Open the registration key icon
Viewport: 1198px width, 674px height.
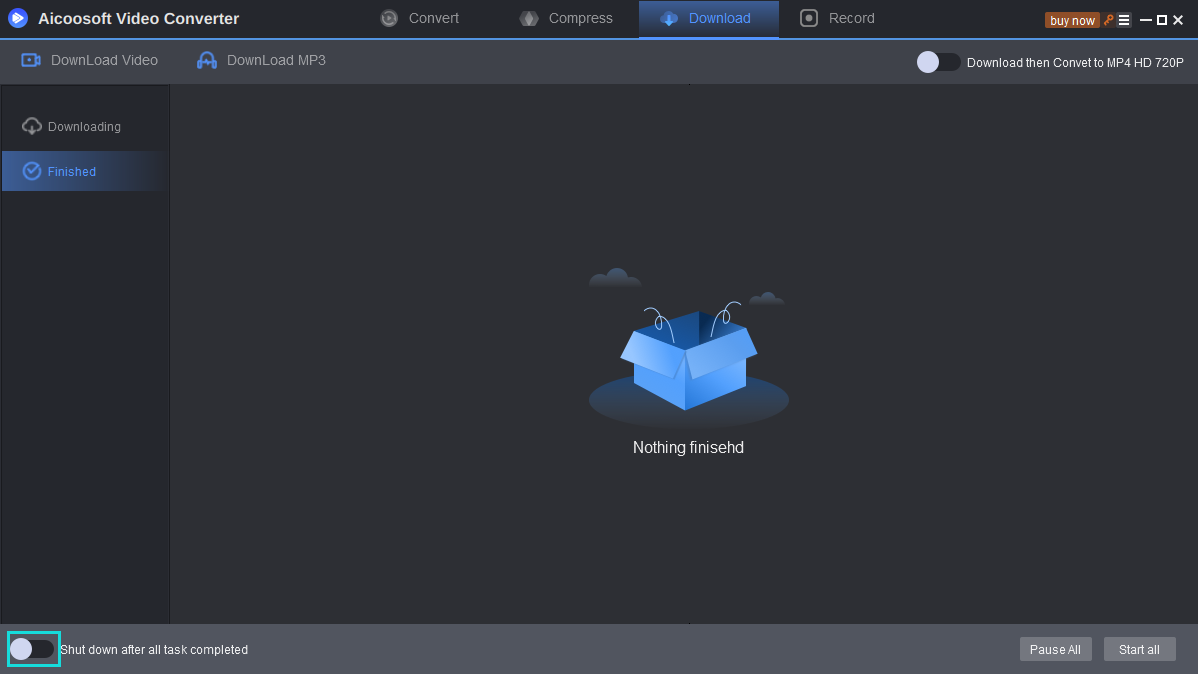point(1109,20)
